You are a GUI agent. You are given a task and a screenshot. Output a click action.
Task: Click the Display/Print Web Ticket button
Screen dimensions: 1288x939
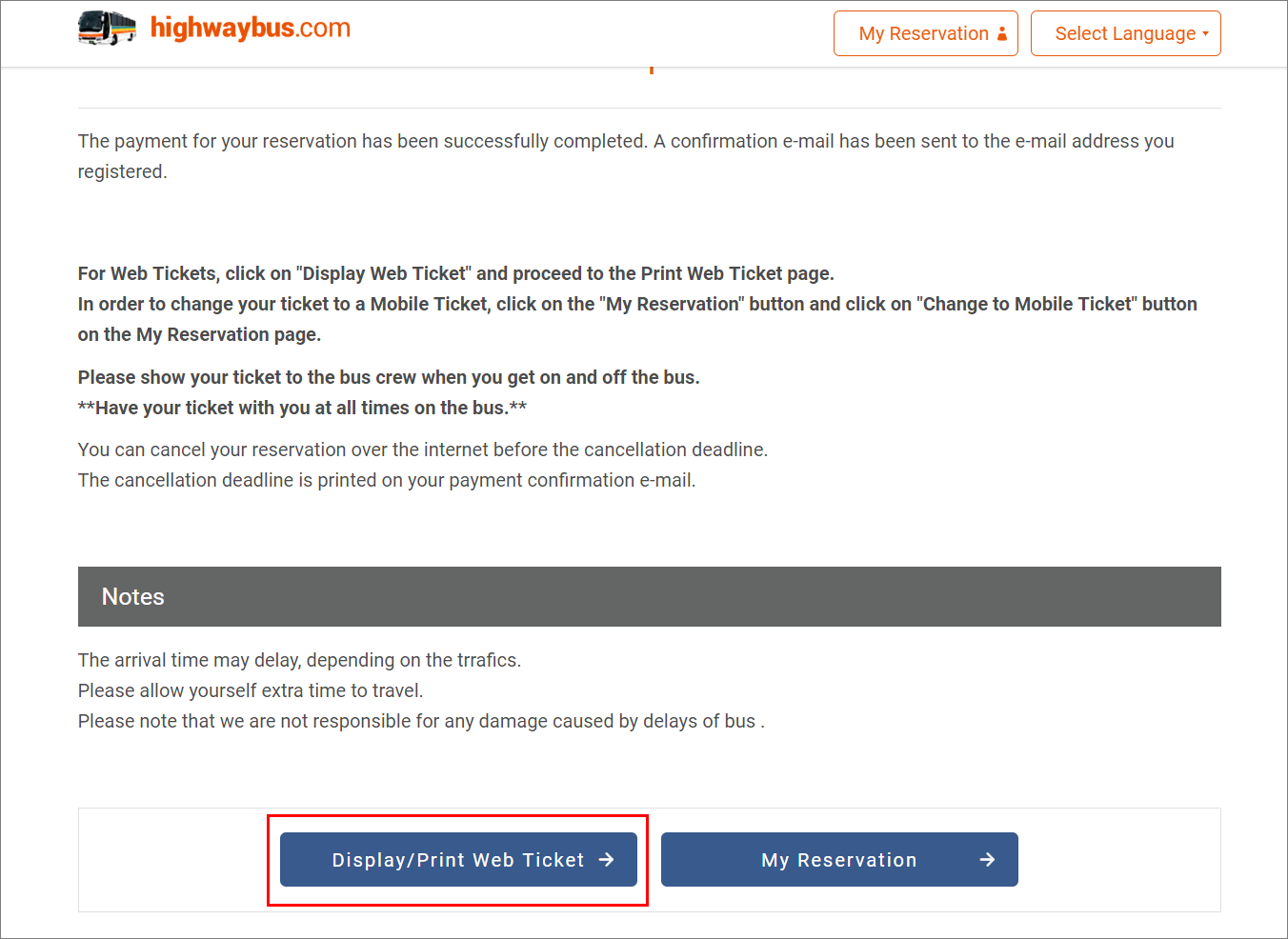[457, 860]
